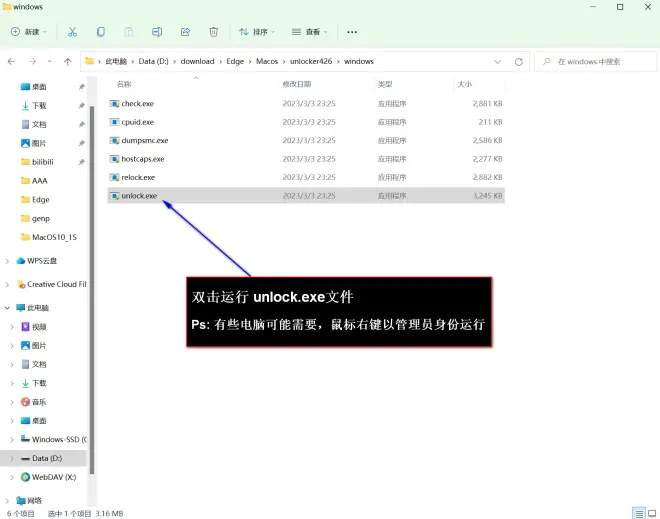Select the genp folder in sidebar
The height and width of the screenshot is (519, 660).
(x=41, y=218)
